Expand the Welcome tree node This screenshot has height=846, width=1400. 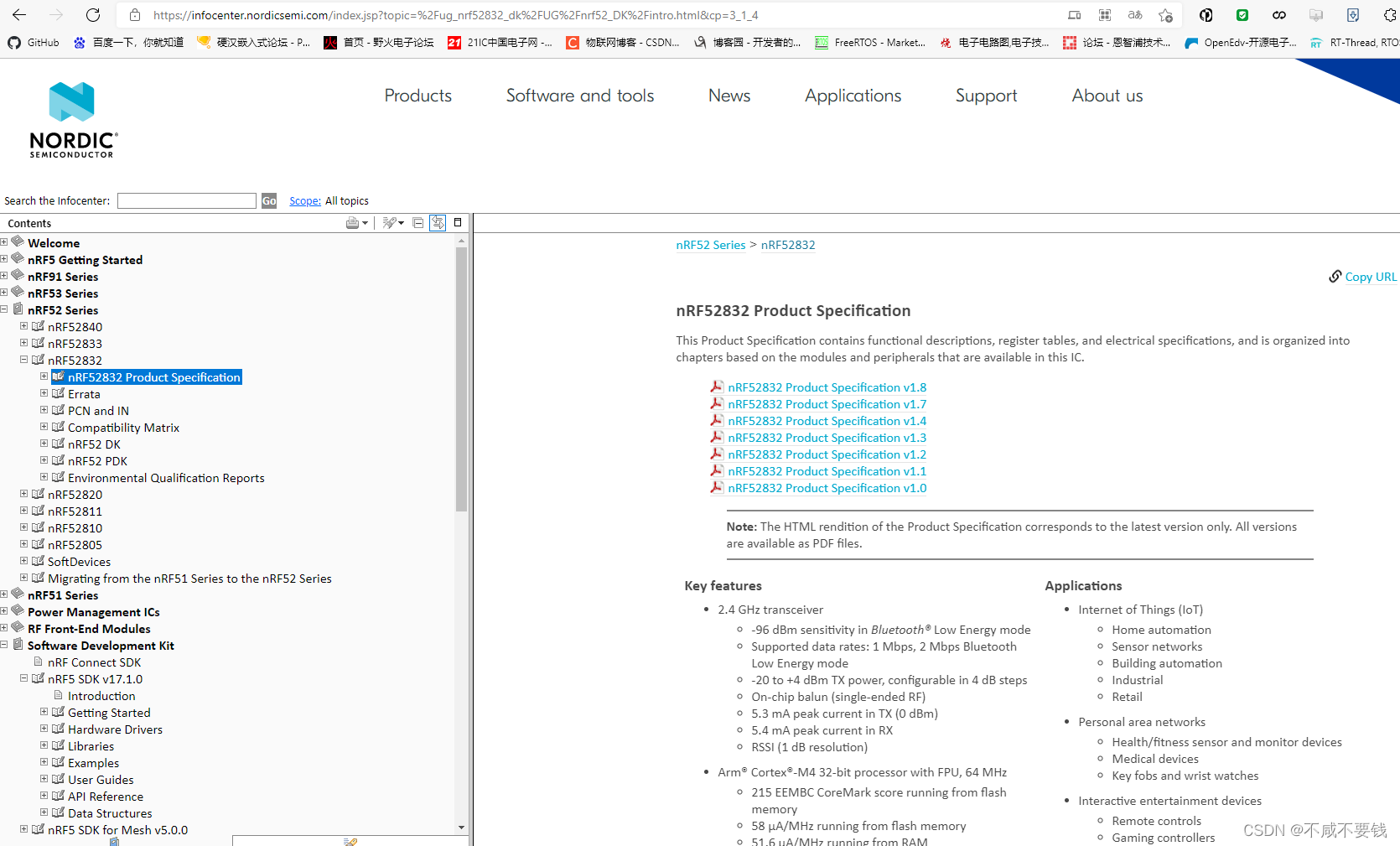click(4, 242)
